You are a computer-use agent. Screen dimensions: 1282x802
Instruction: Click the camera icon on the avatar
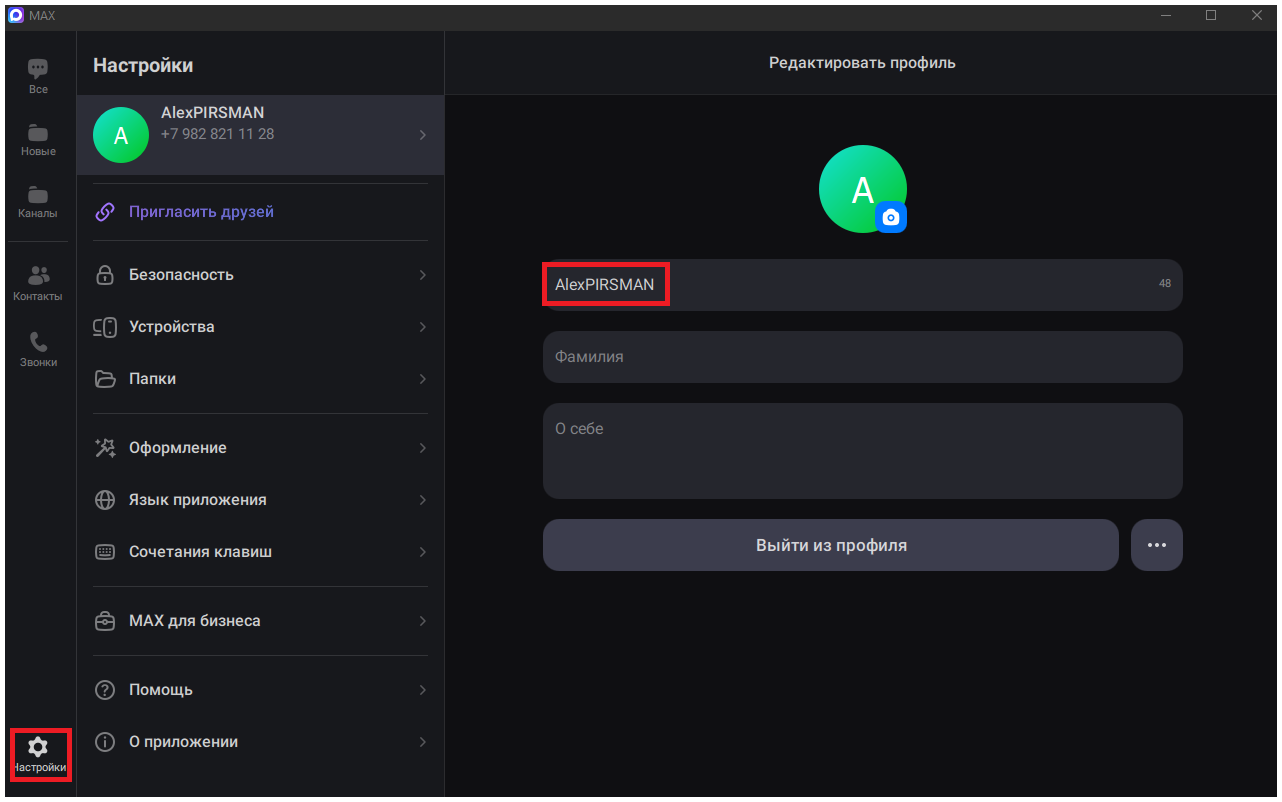[891, 217]
